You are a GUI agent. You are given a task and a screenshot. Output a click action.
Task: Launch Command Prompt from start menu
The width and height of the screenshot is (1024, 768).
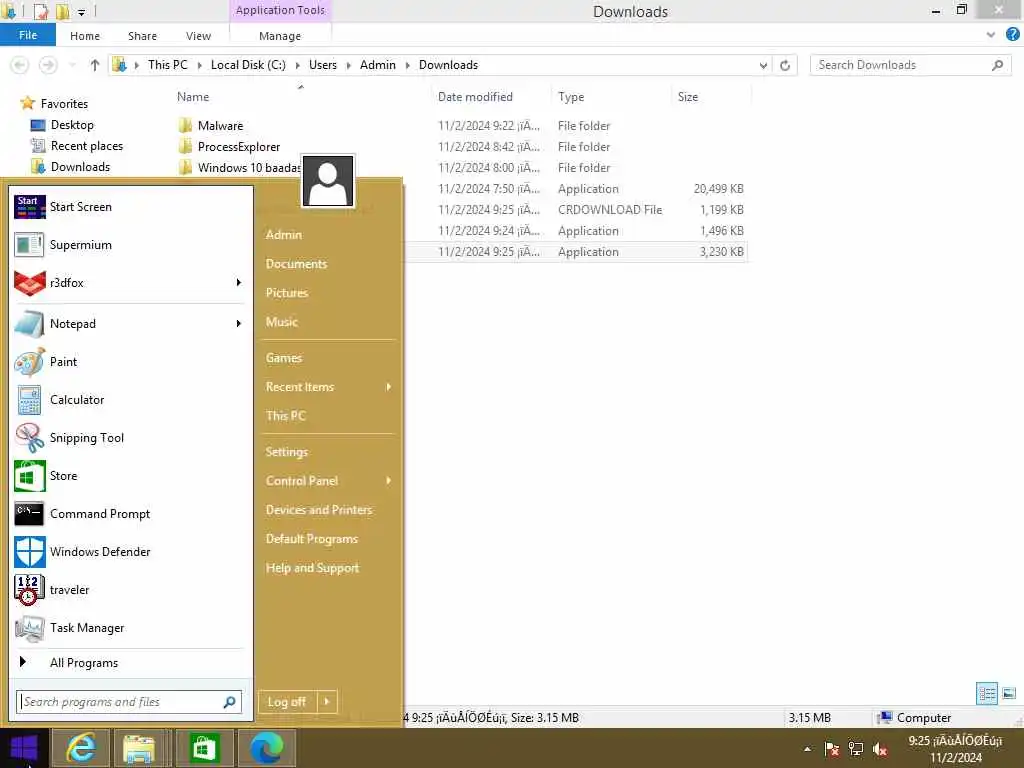[131, 514]
